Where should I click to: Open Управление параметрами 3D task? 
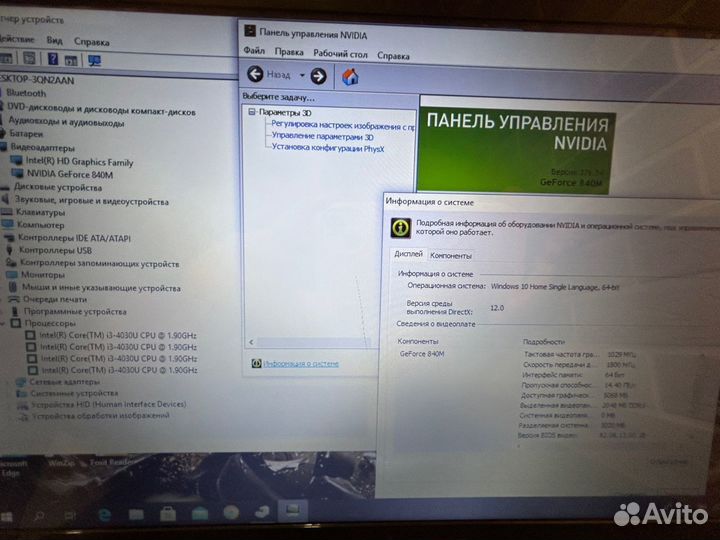[322, 136]
